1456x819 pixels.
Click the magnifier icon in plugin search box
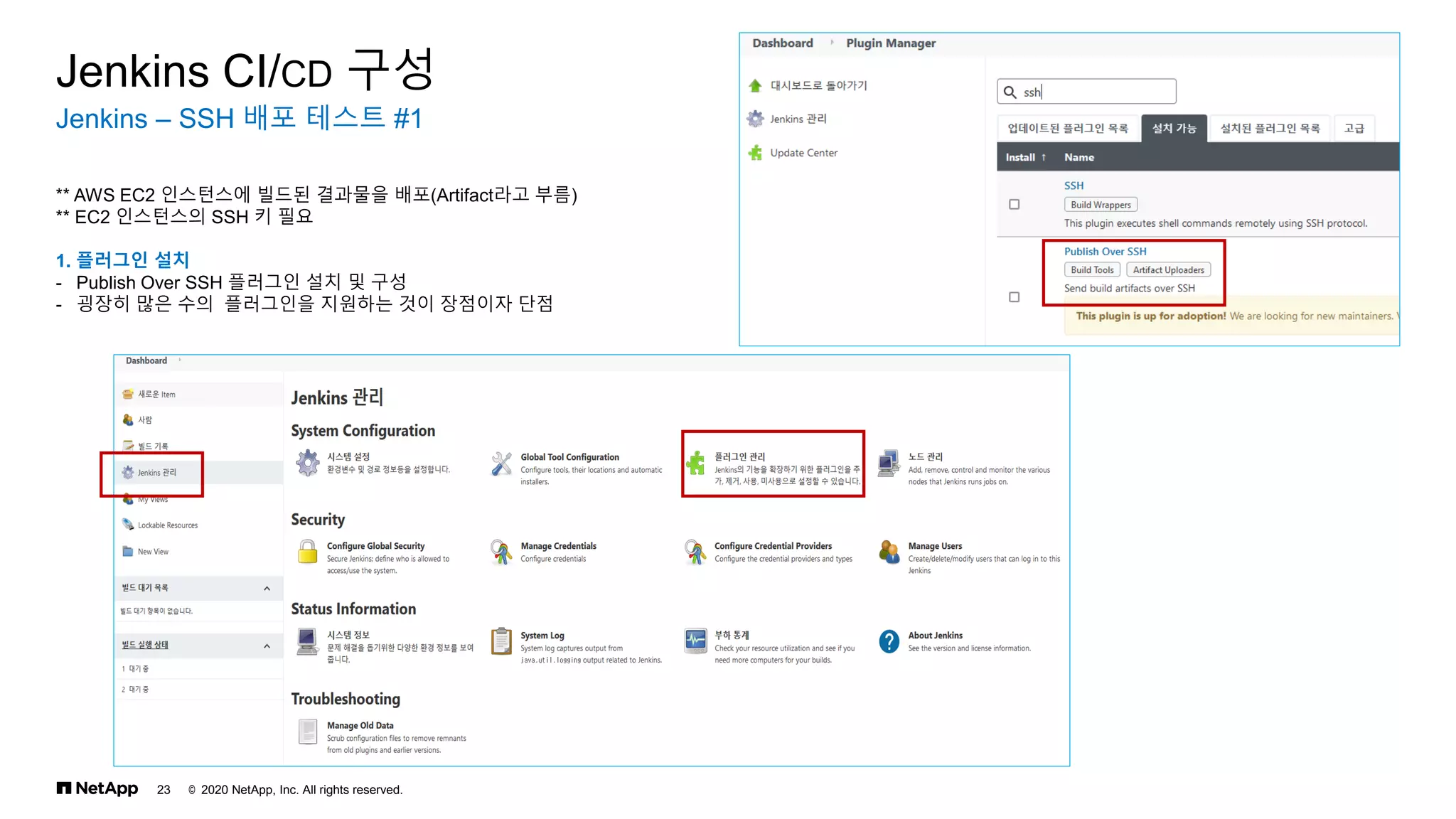point(1010,92)
